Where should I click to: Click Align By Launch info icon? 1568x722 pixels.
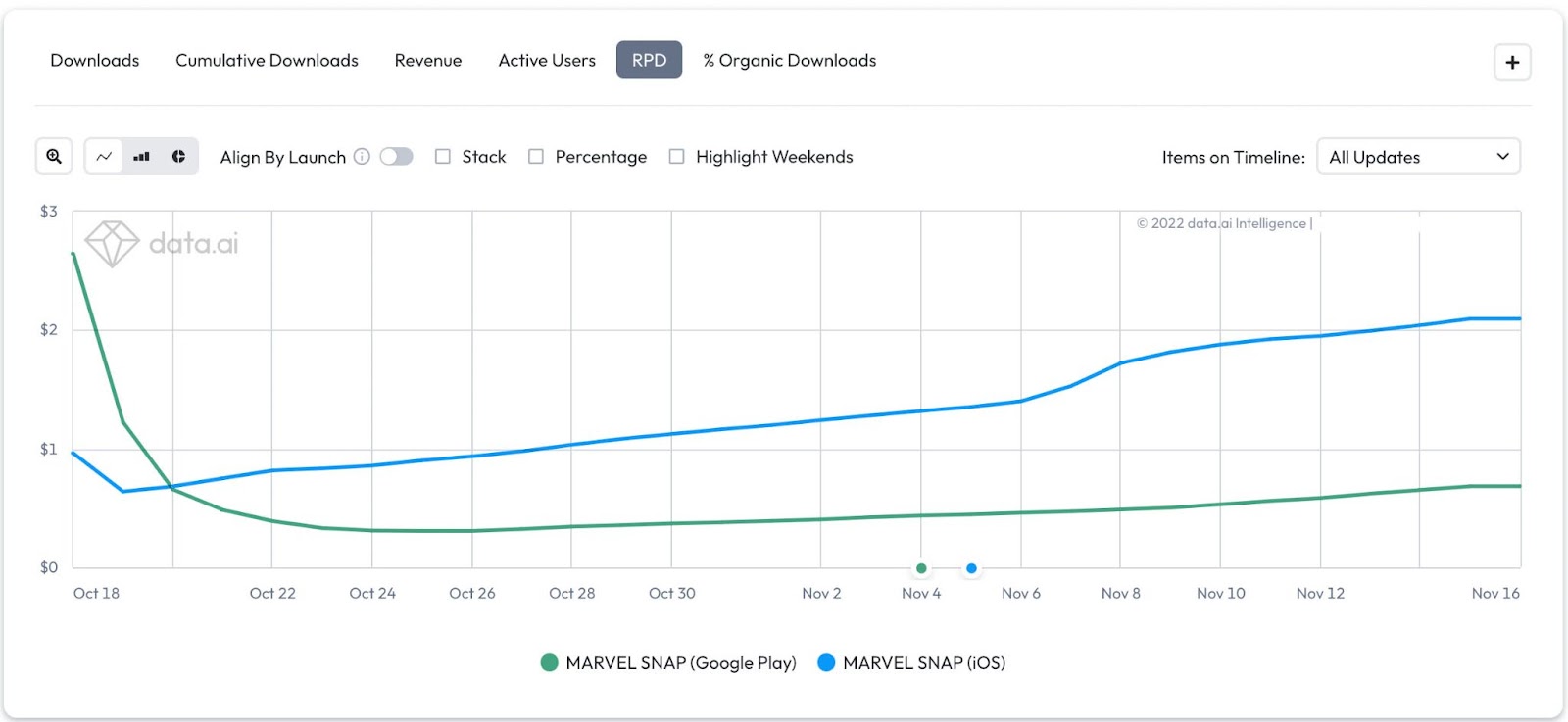pyautogui.click(x=362, y=157)
